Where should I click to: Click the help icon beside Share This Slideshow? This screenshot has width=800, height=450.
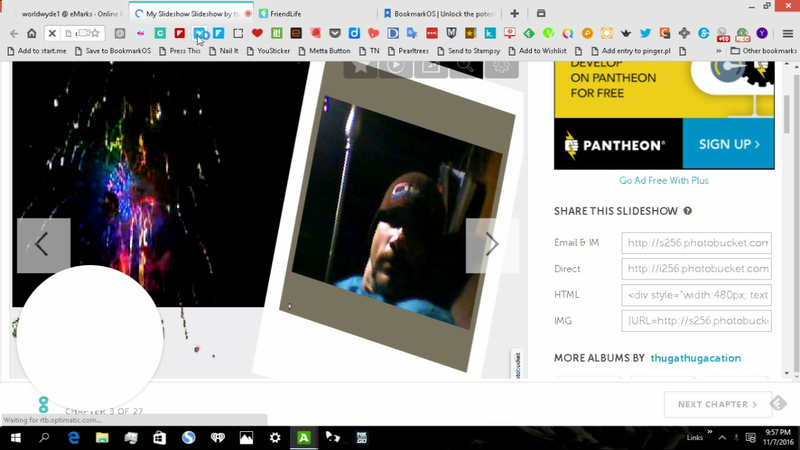tap(688, 211)
